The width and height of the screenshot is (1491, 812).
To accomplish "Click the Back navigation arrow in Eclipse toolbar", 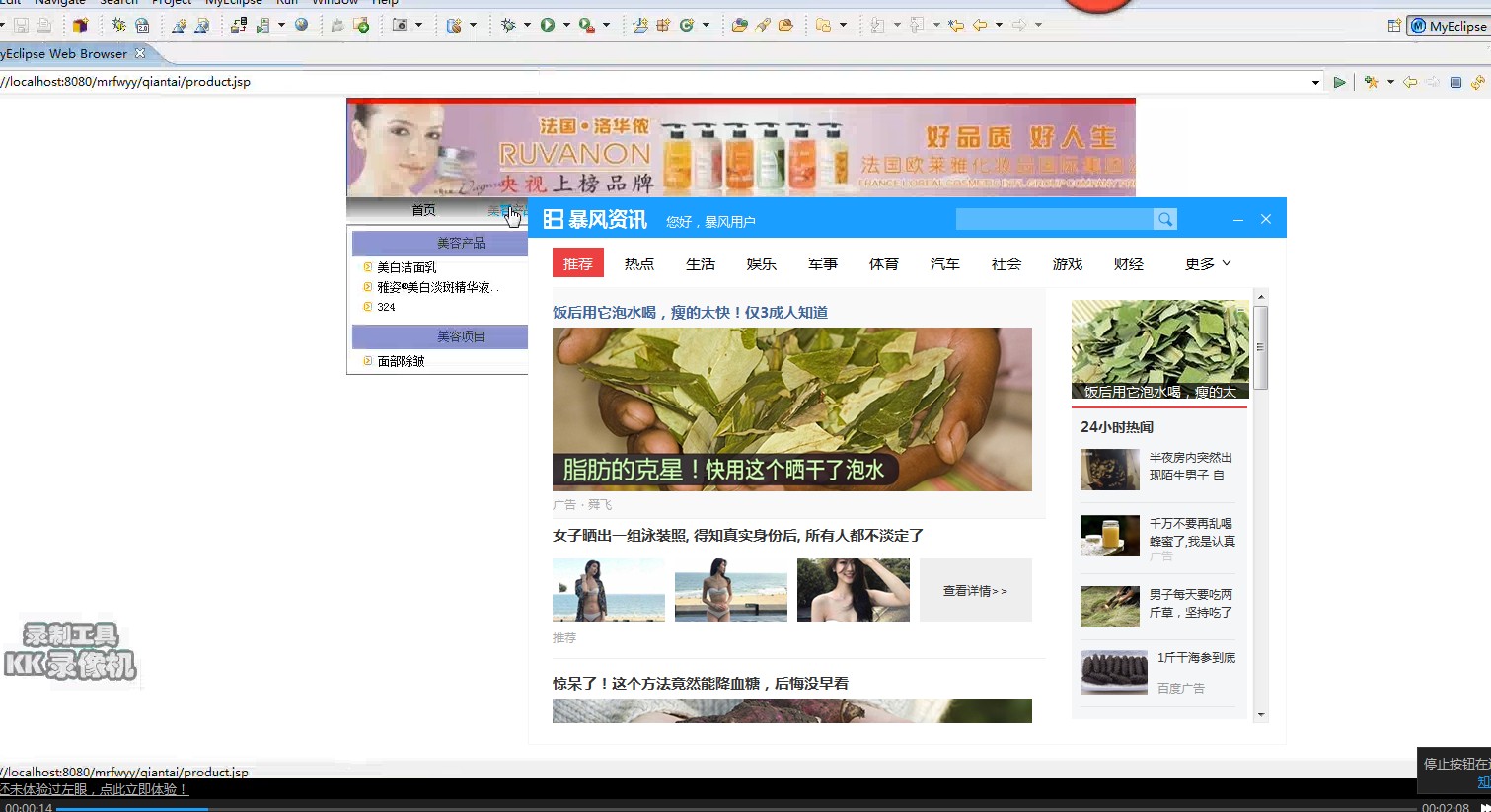I will 980,25.
